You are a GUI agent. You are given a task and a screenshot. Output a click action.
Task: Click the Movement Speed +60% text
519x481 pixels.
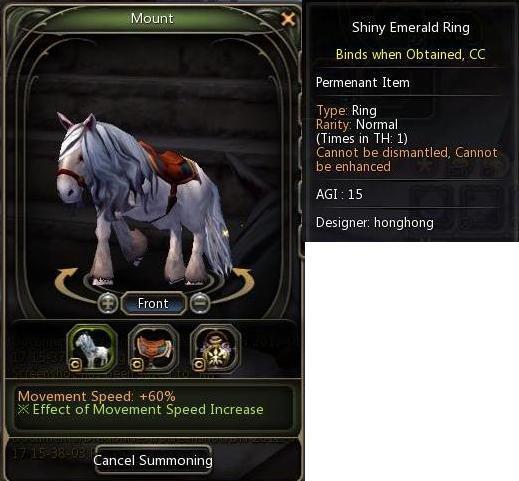[97, 396]
